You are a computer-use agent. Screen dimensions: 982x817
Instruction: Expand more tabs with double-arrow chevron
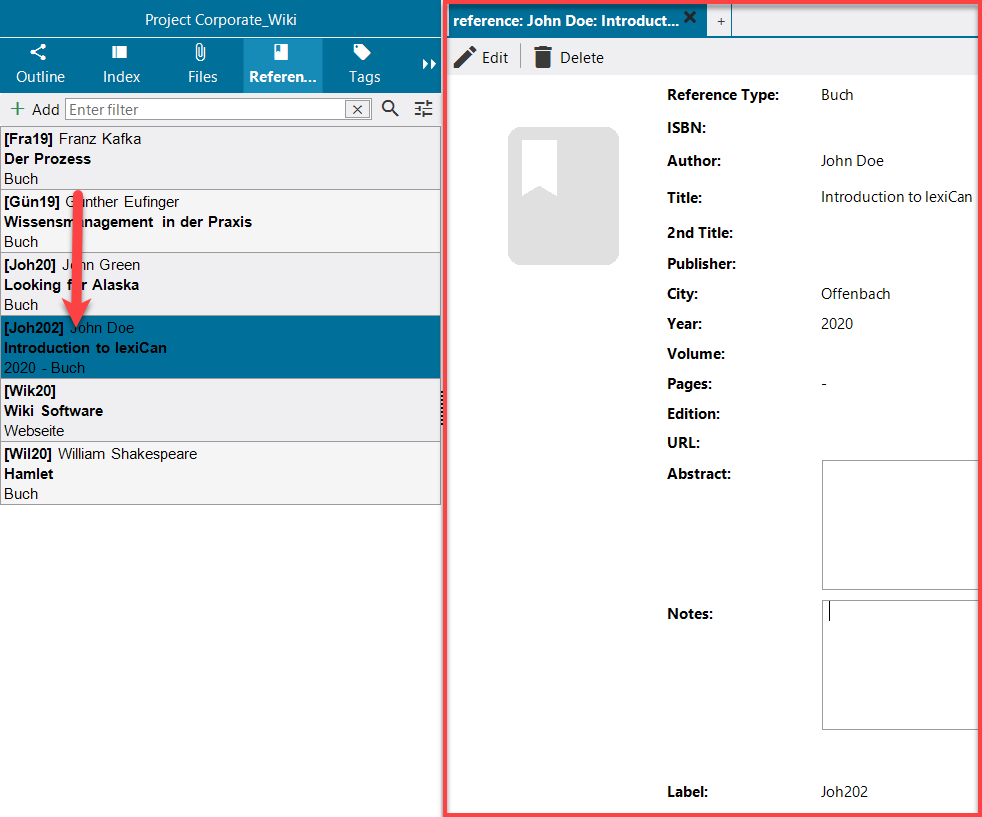[429, 64]
